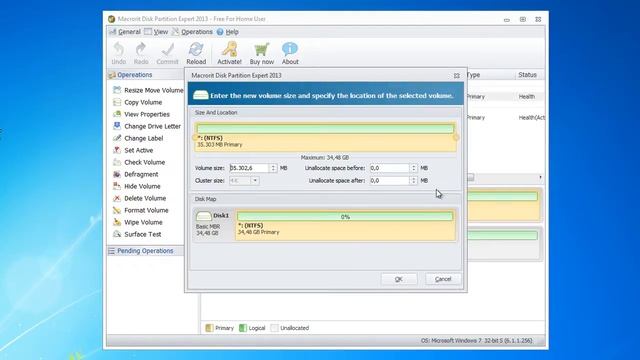Click Hide Volume operation

137,186
